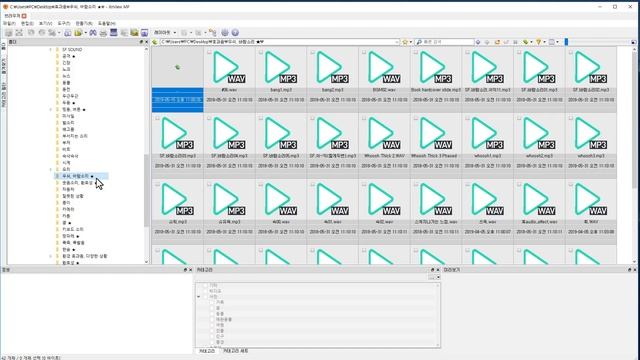Click the Rotate left toolbar icon
The width and height of the screenshot is (640, 360).
click(x=31, y=33)
